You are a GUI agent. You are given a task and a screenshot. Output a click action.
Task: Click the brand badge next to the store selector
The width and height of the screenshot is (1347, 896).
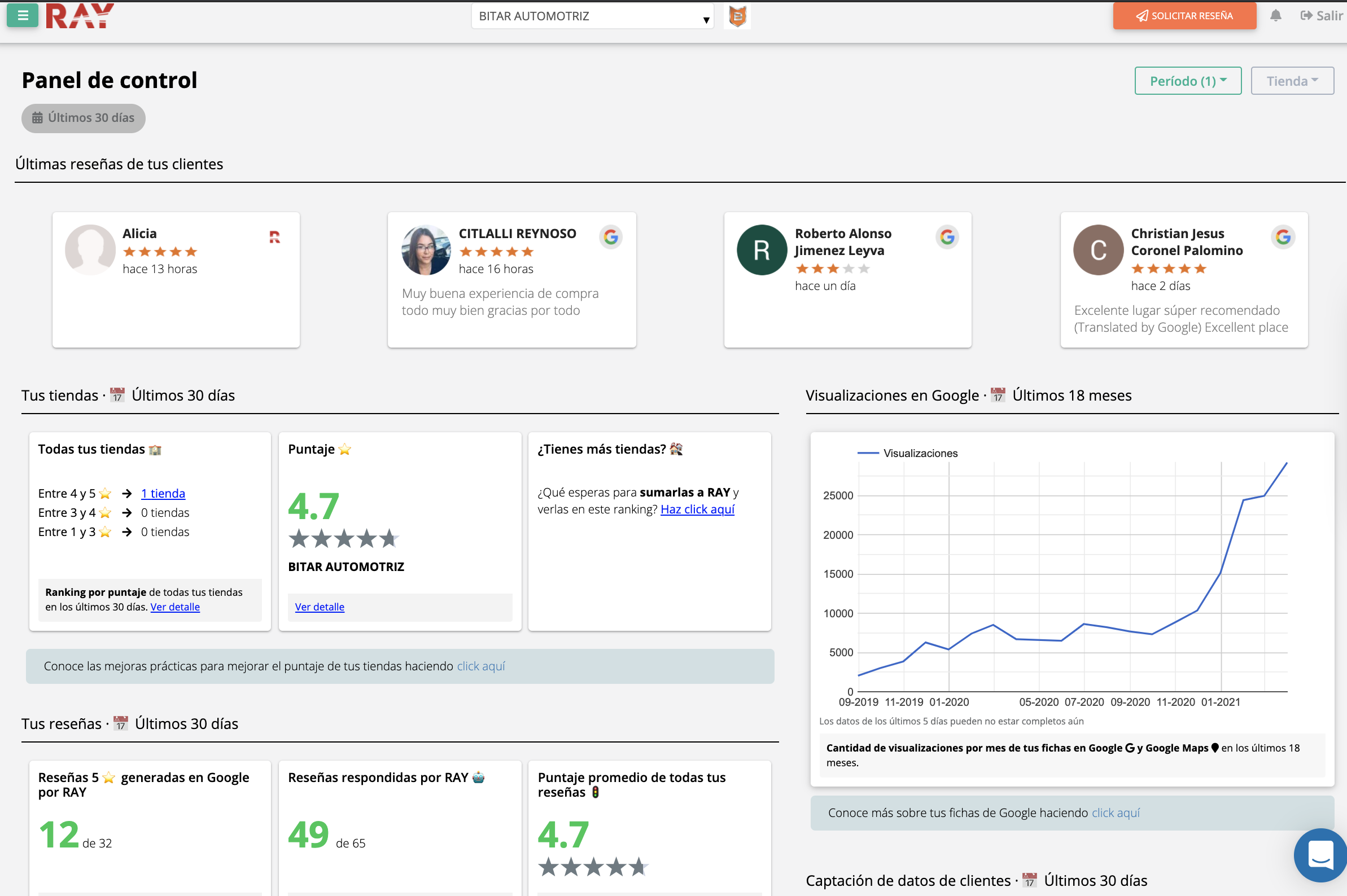pyautogui.click(x=736, y=15)
